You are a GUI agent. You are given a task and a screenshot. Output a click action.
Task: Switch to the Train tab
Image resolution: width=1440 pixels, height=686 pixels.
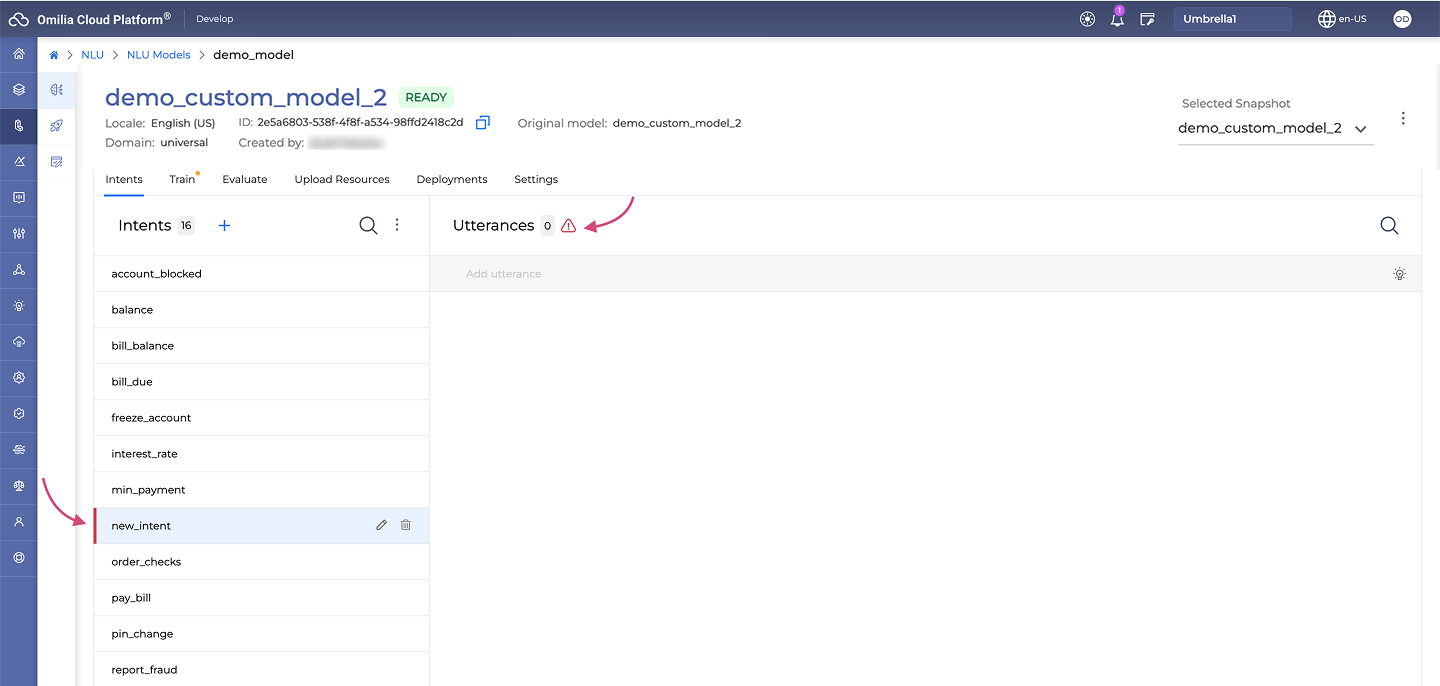182,179
